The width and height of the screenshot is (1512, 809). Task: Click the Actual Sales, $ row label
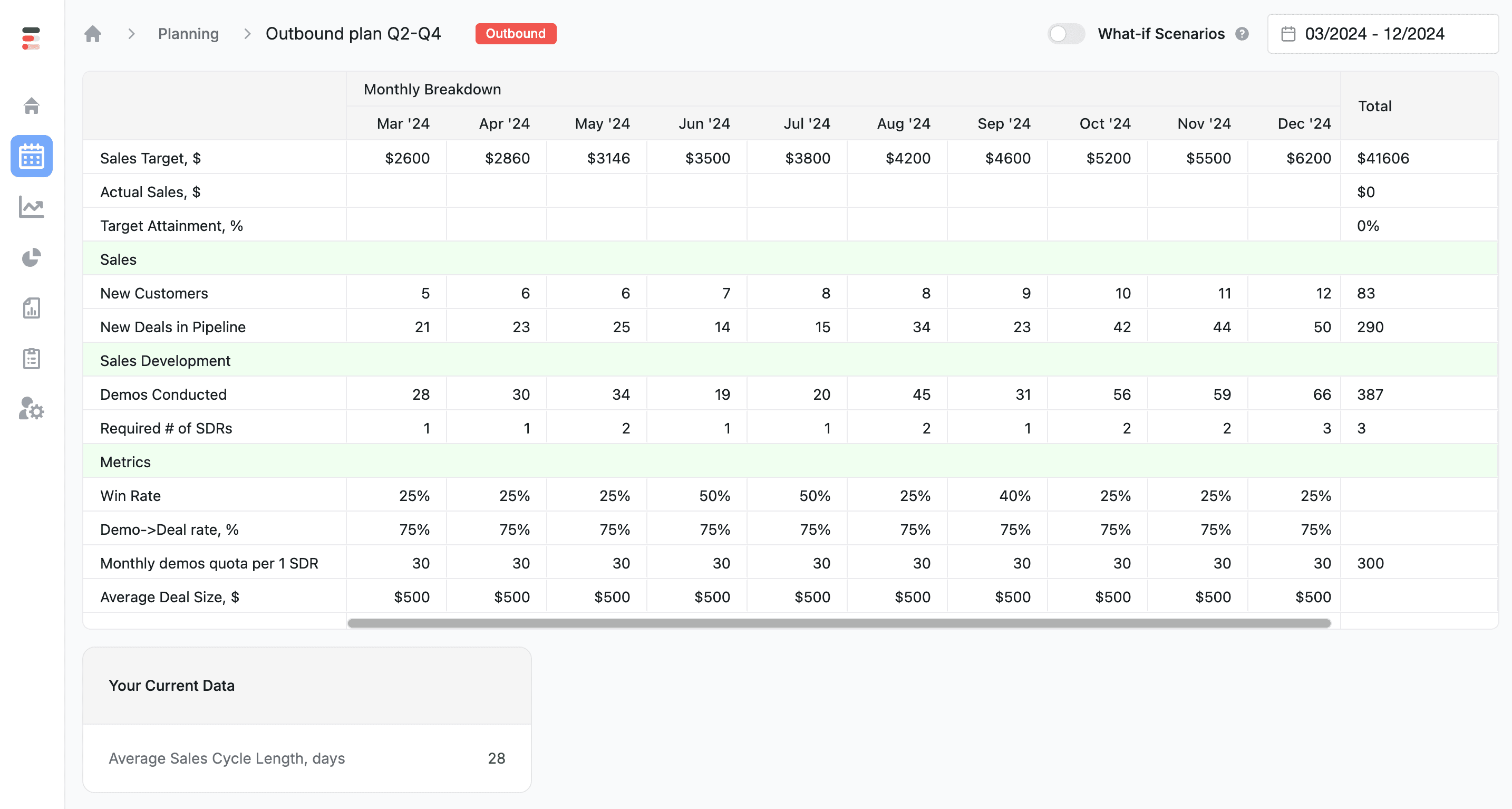point(150,192)
